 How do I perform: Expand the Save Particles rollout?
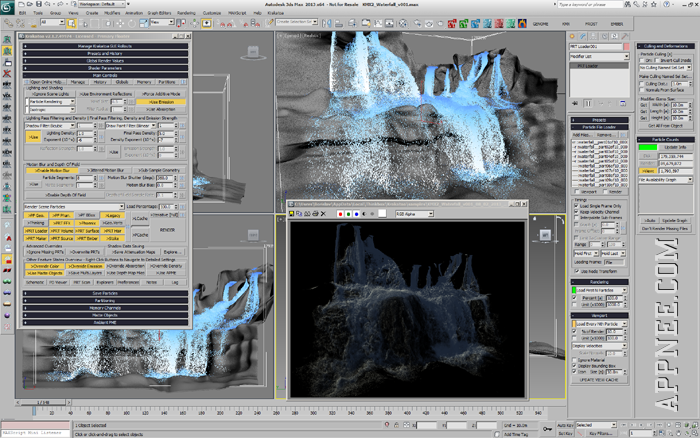105,293
